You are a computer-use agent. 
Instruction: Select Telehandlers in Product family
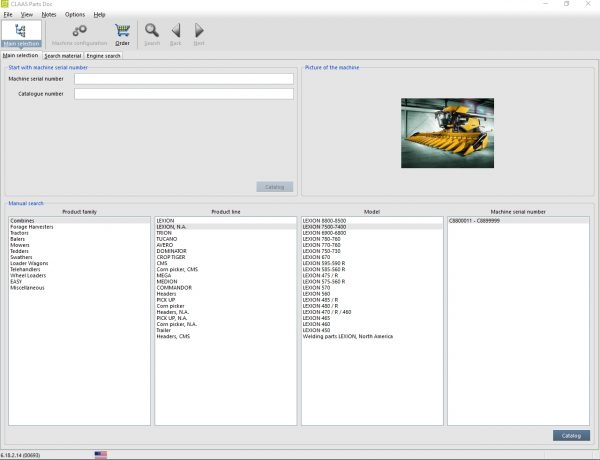pyautogui.click(x=80, y=269)
